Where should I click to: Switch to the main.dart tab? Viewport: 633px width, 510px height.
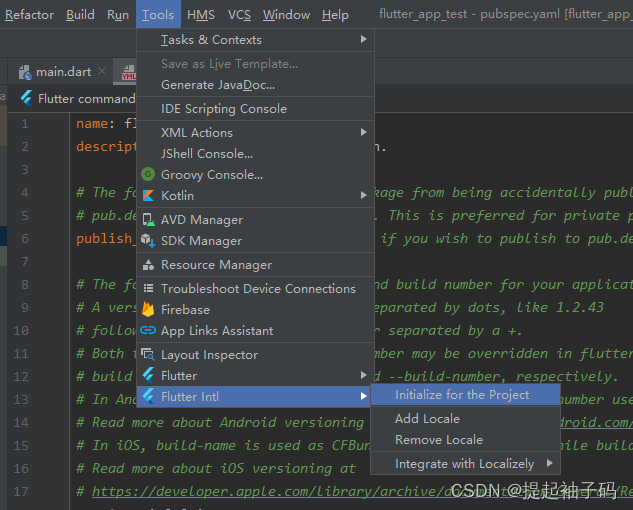[63, 72]
